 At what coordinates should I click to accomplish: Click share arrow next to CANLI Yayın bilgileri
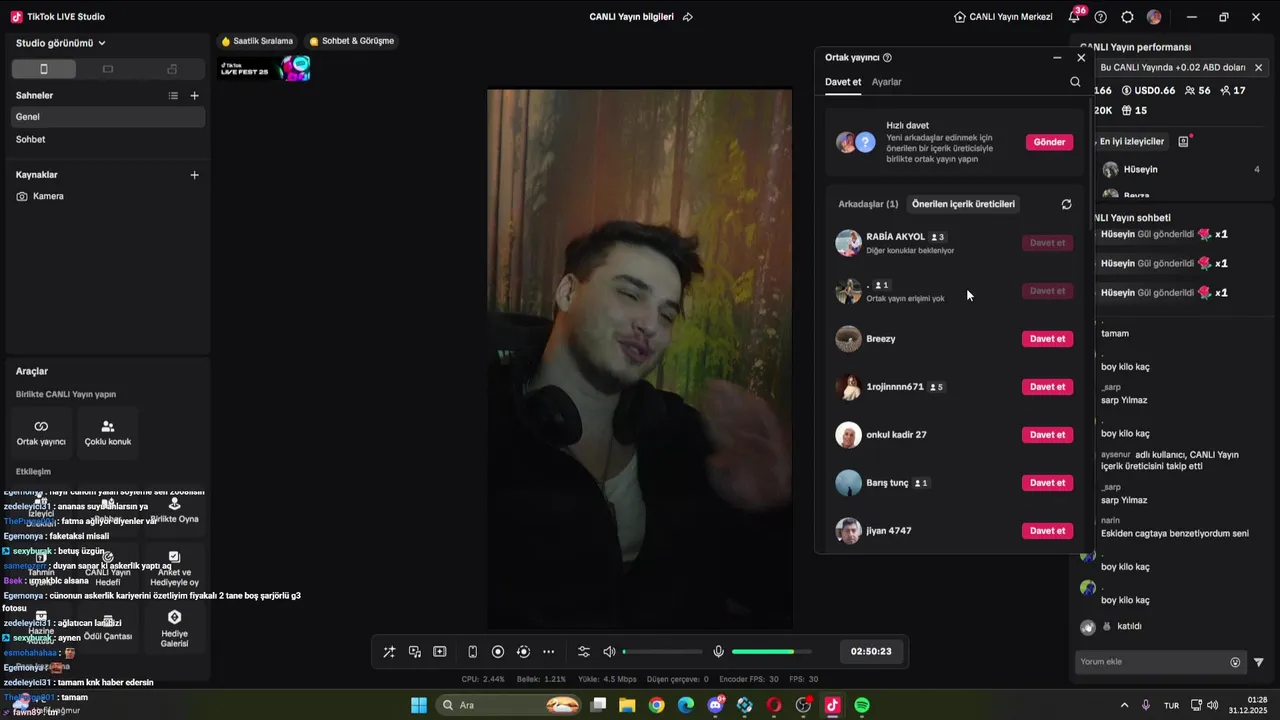688,17
